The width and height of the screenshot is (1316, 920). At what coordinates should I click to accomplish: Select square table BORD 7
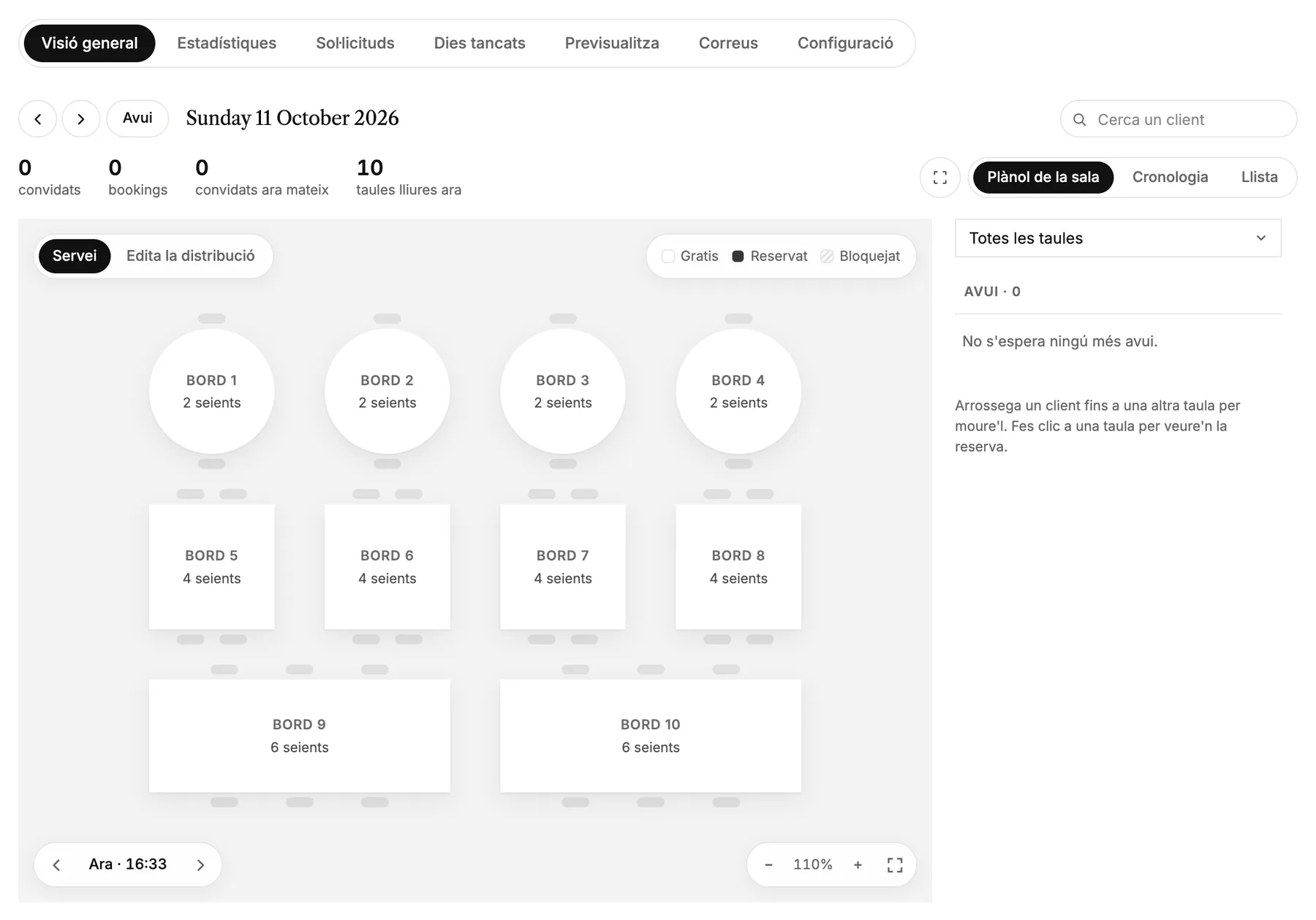point(563,567)
